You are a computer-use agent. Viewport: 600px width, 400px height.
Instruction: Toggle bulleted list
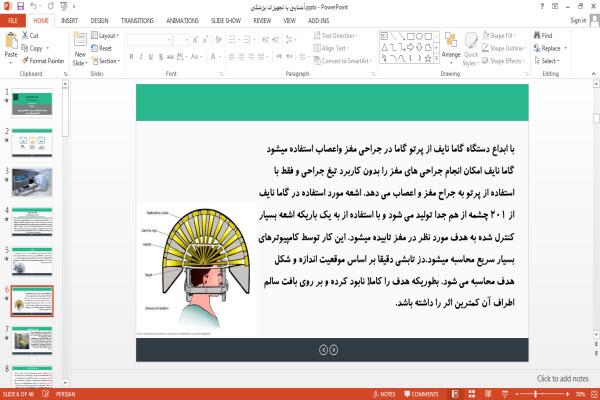click(233, 40)
